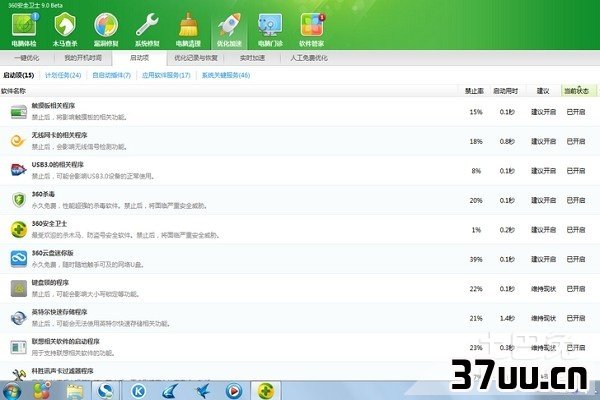The width and height of the screenshot is (600, 400).
Task: Open 电脑清理 broom cleanup icon
Action: click(x=188, y=29)
